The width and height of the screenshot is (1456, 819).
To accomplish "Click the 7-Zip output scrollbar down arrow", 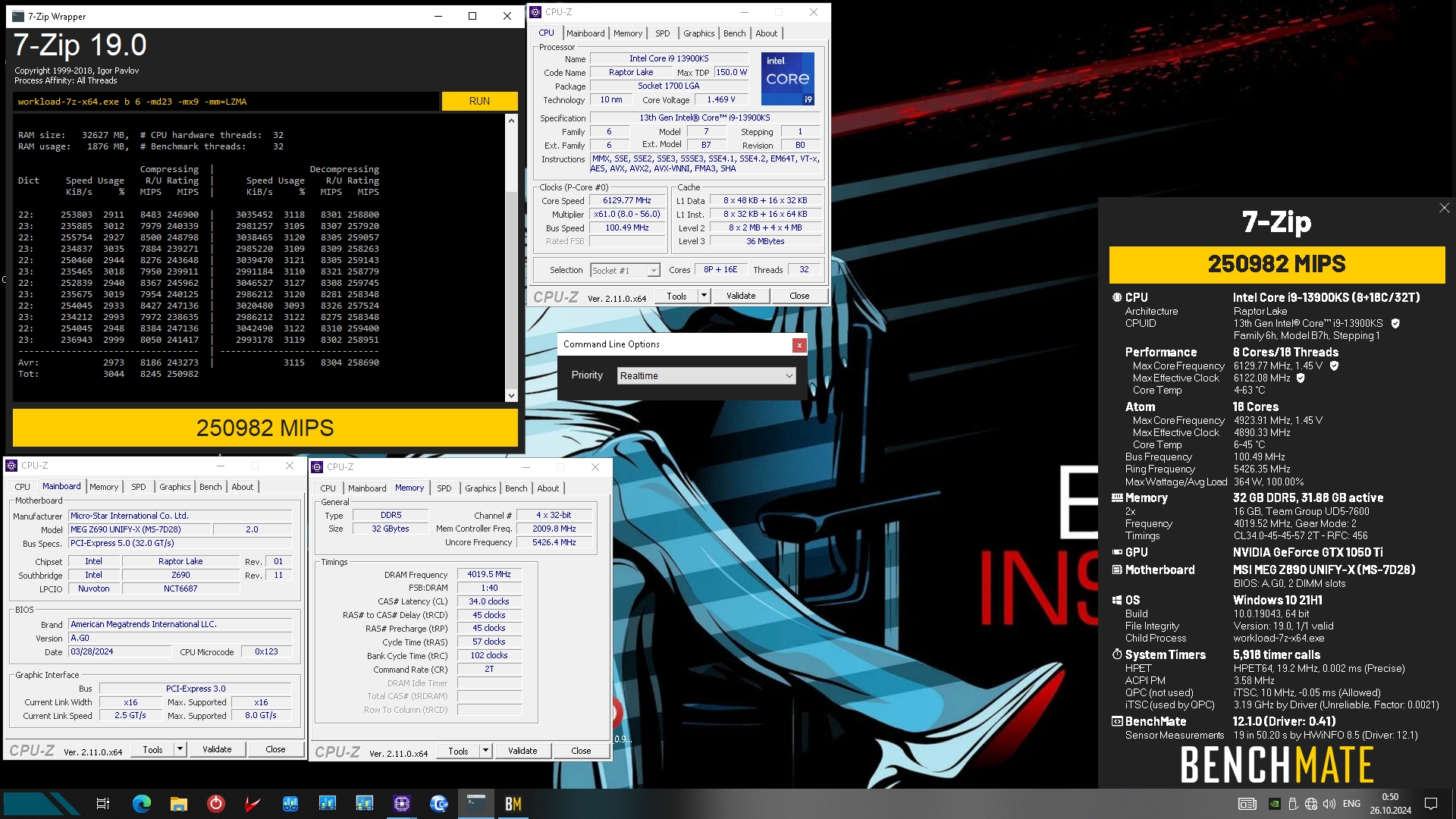I will click(511, 395).
